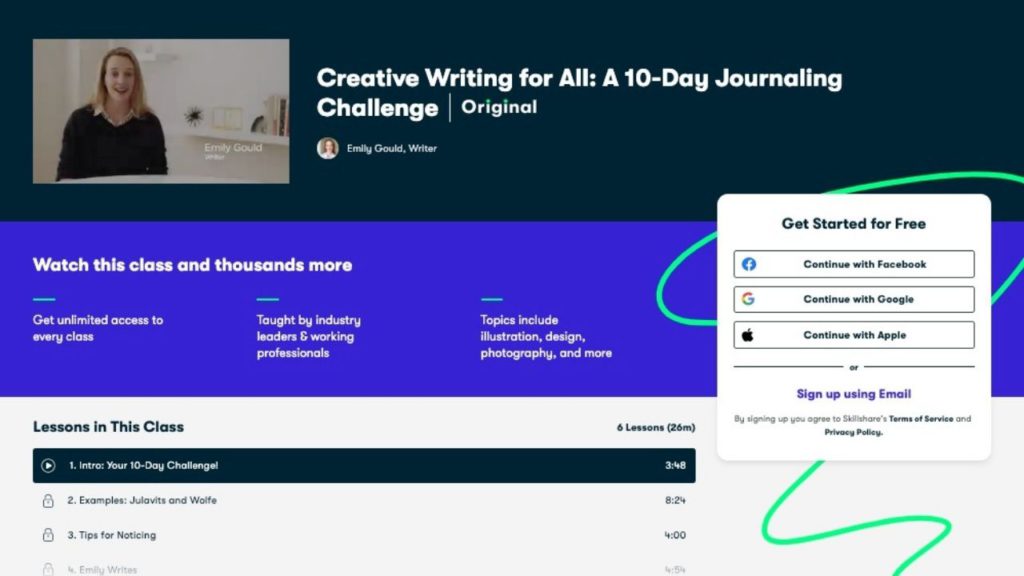Screen dimensions: 1024x576
Task: Click the Get unlimited access to every class text
Action: pos(98,328)
